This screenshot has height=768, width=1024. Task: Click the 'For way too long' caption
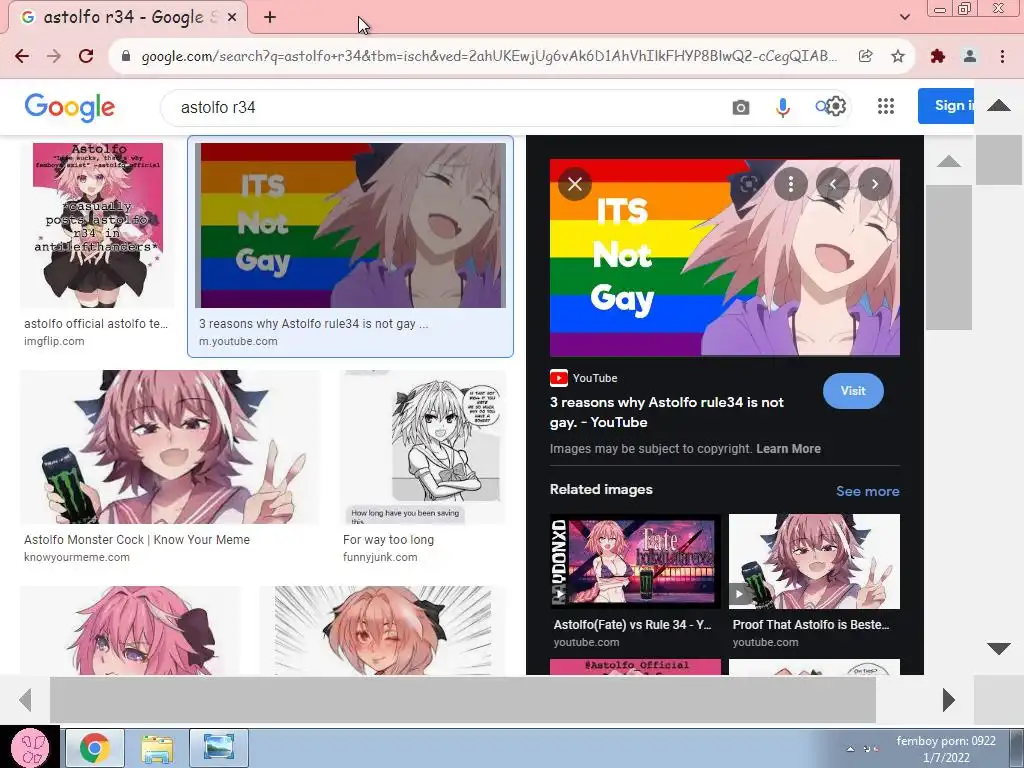(x=389, y=539)
